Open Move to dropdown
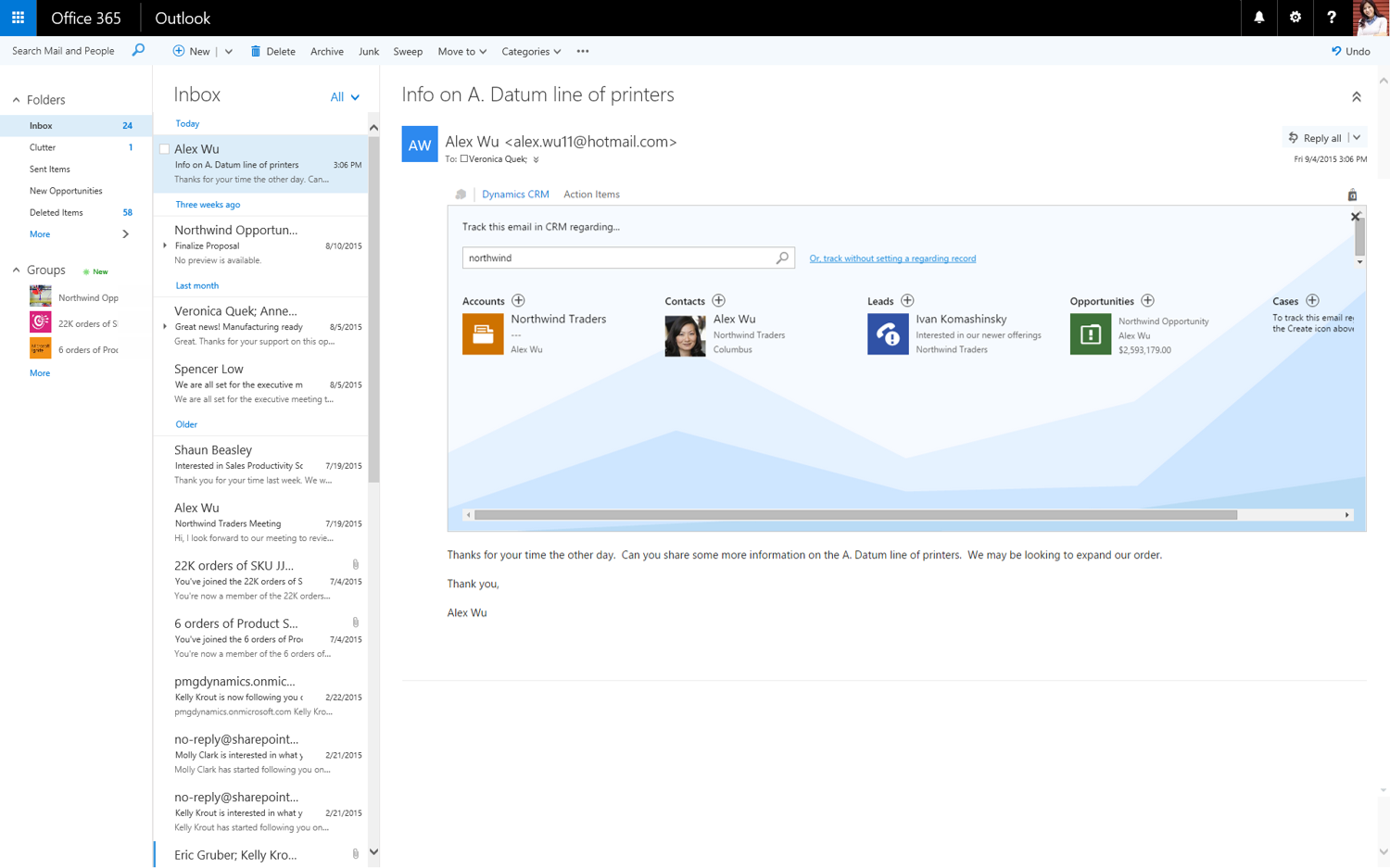 point(461,51)
